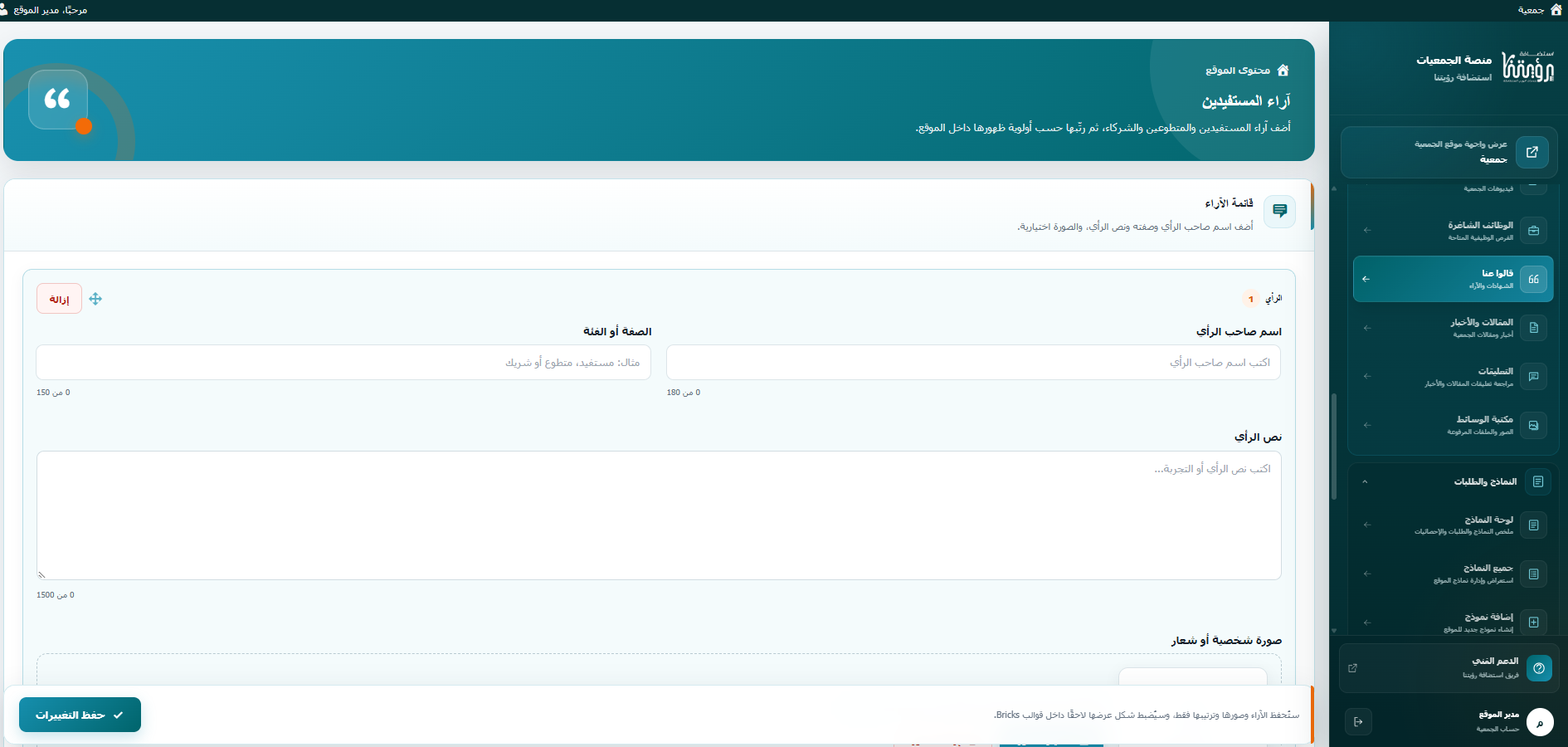Open the التعليقات menu entry
This screenshot has height=747, width=1568.
pos(1453,376)
